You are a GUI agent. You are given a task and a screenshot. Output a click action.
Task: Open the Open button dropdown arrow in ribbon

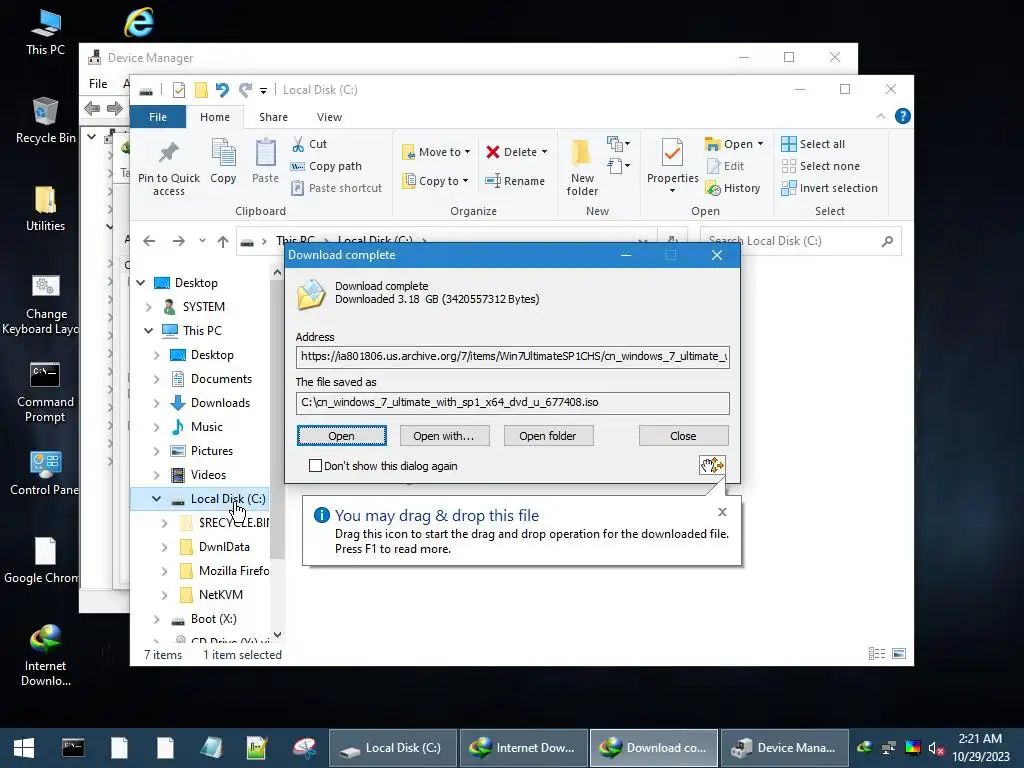pos(760,144)
